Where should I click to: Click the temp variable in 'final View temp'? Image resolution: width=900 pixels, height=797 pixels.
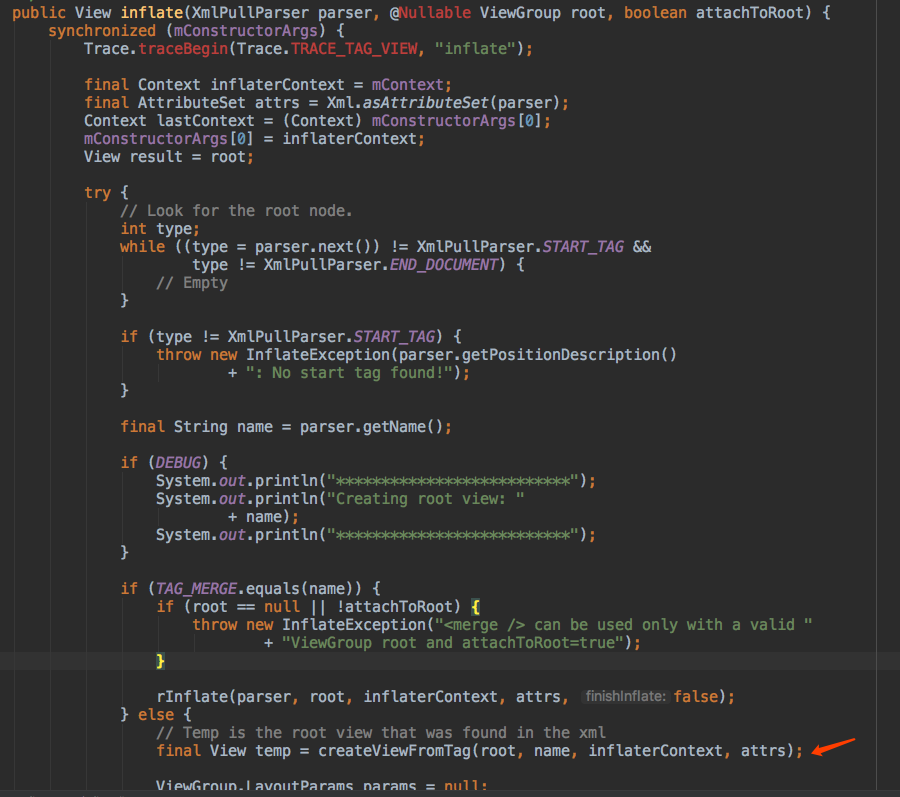(x=273, y=751)
